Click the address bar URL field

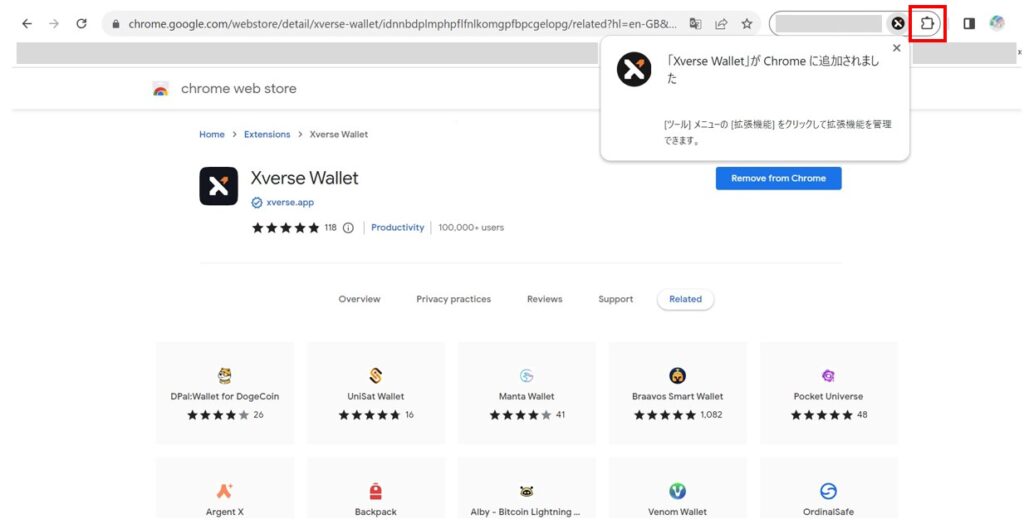pyautogui.click(x=402, y=24)
